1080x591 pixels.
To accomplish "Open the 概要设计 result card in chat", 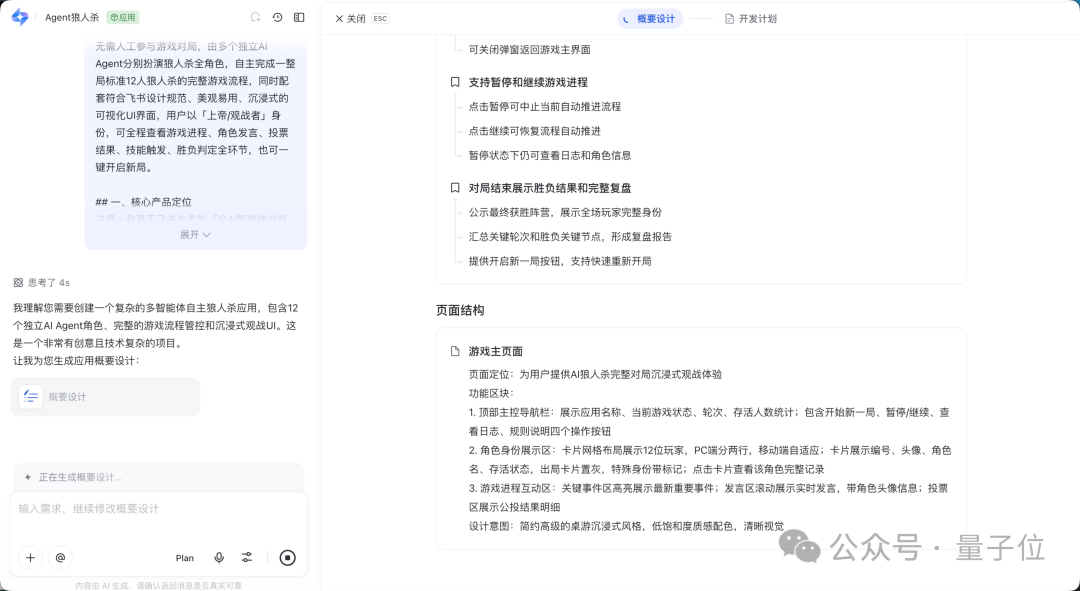I will 105,397.
